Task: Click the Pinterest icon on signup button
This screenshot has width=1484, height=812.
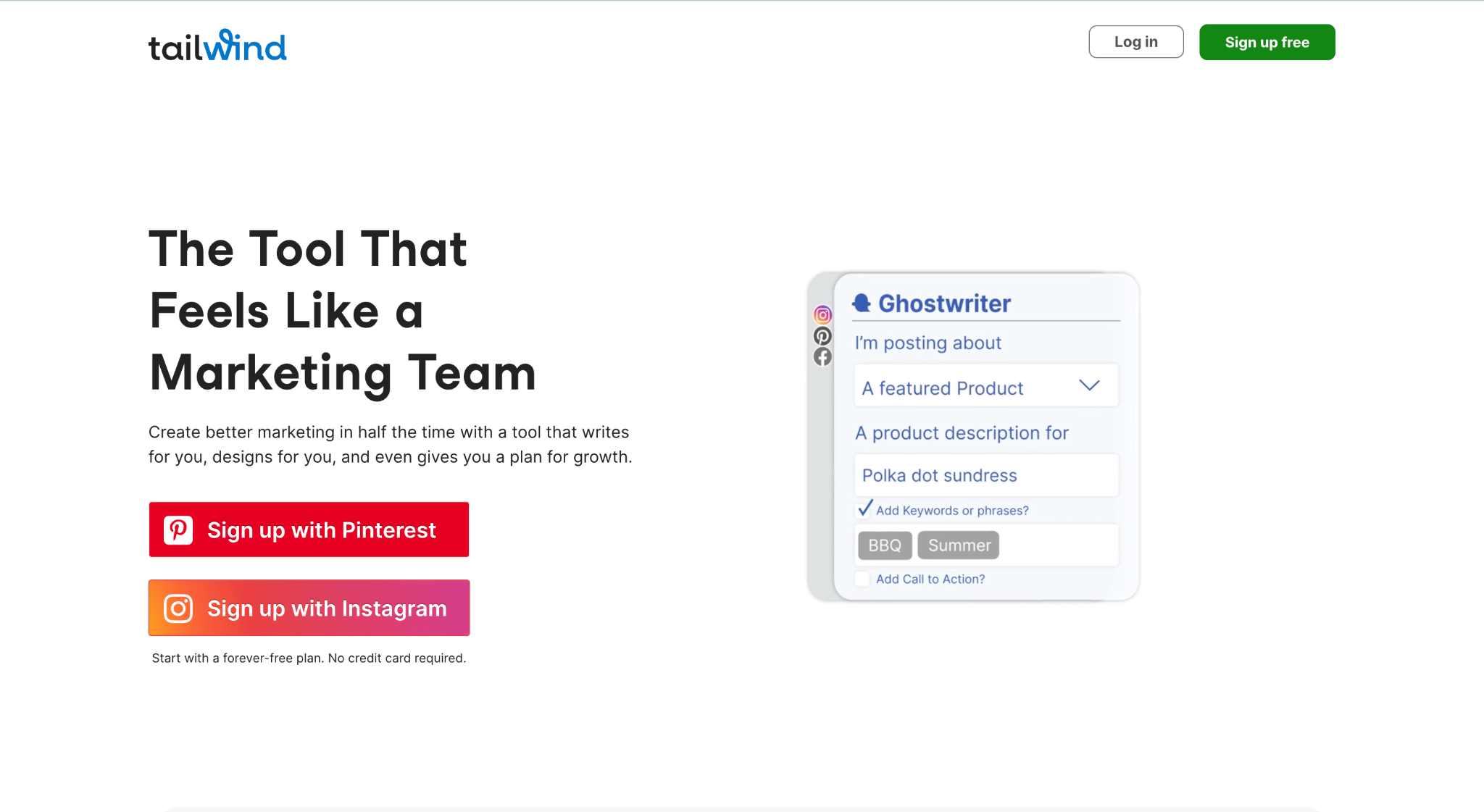Action: [179, 530]
